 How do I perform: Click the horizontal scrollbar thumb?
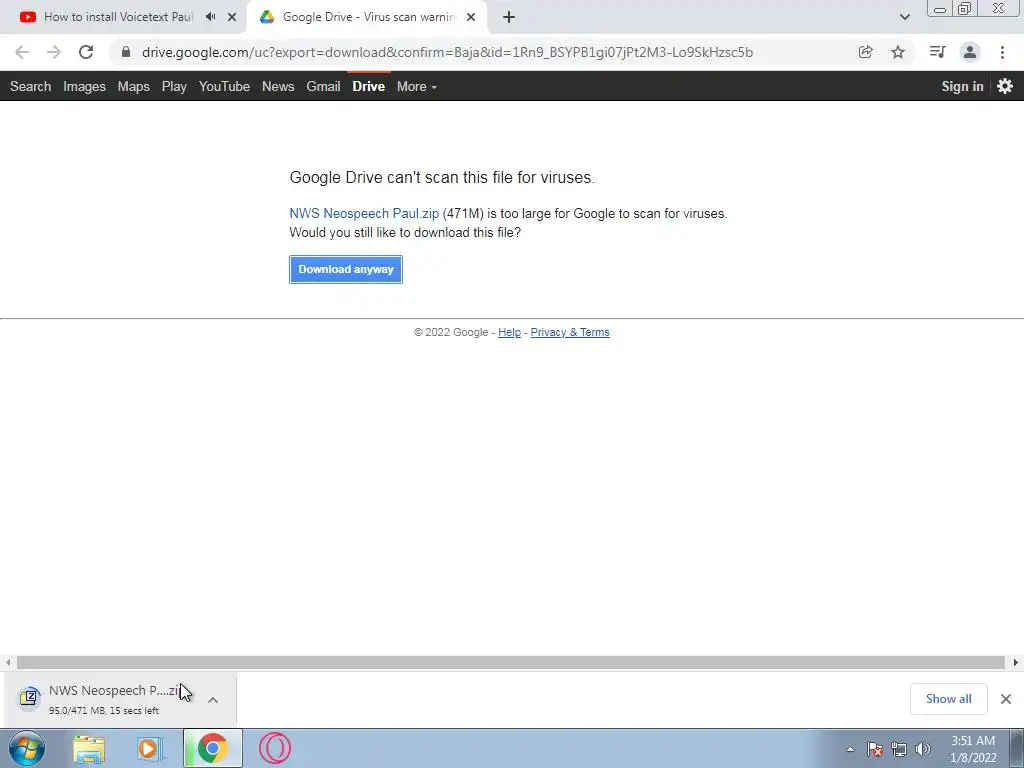[x=511, y=662]
